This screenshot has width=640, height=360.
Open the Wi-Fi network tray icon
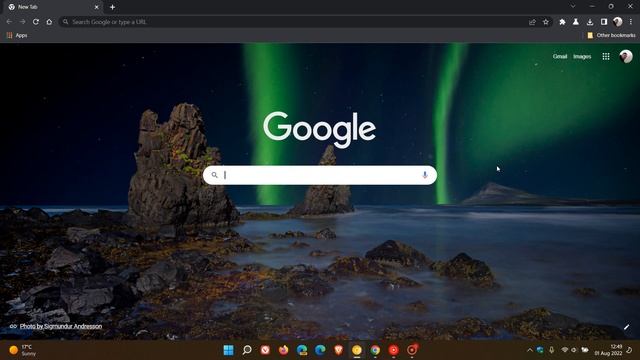pyautogui.click(x=565, y=350)
